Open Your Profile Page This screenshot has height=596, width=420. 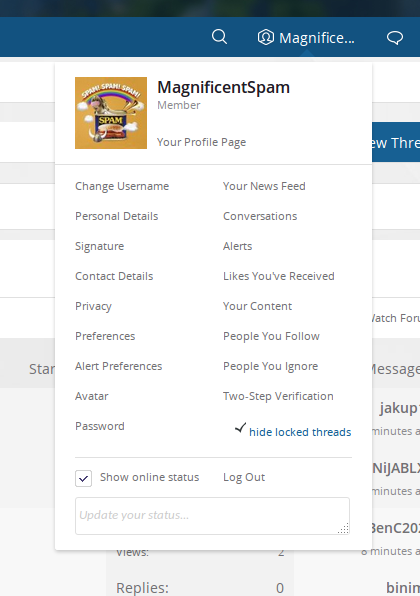click(201, 142)
